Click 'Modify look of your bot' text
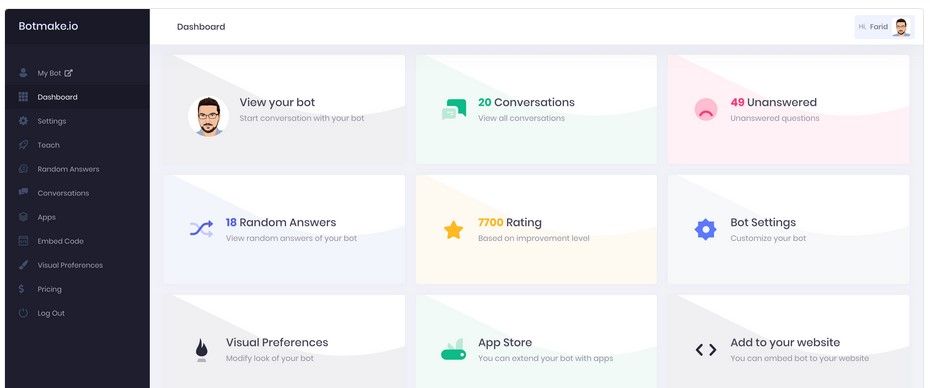Image resolution: width=930 pixels, height=388 pixels. pyautogui.click(x=270, y=358)
